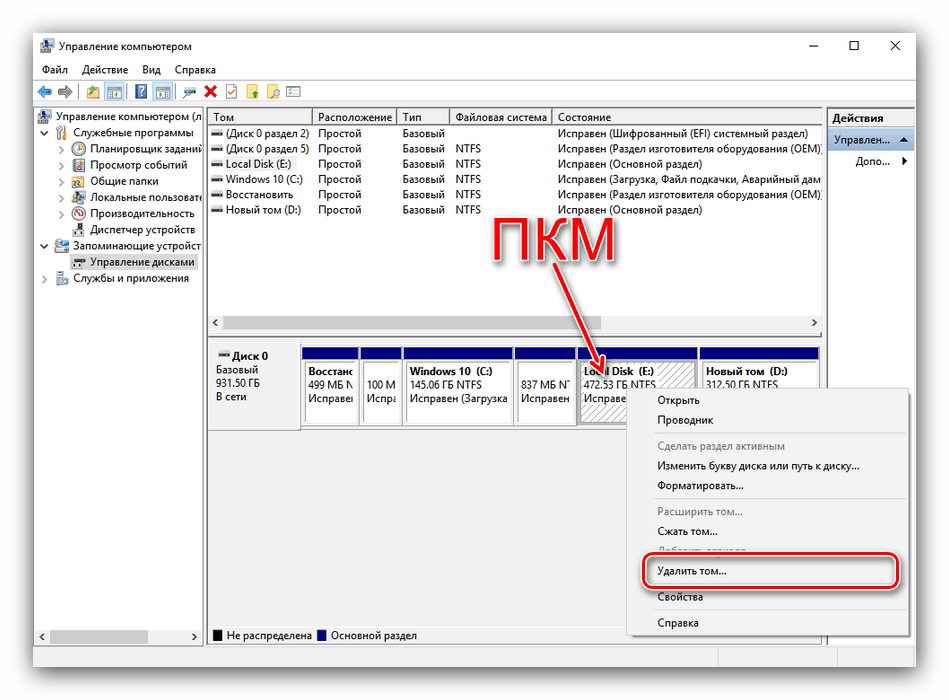The width and height of the screenshot is (949, 700).
Task: Select Windows 10 (C:) in volume list
Action: pos(515,179)
